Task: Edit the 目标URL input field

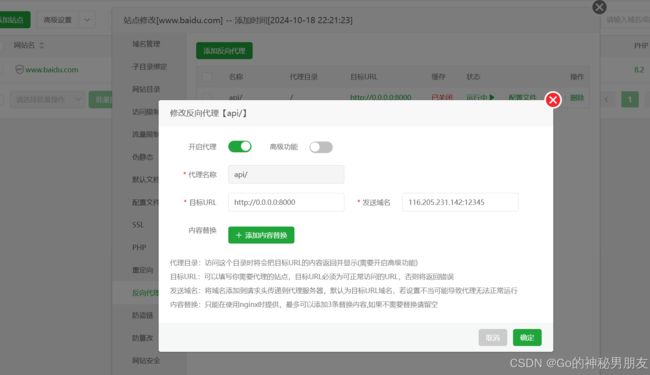Action: coord(286,202)
